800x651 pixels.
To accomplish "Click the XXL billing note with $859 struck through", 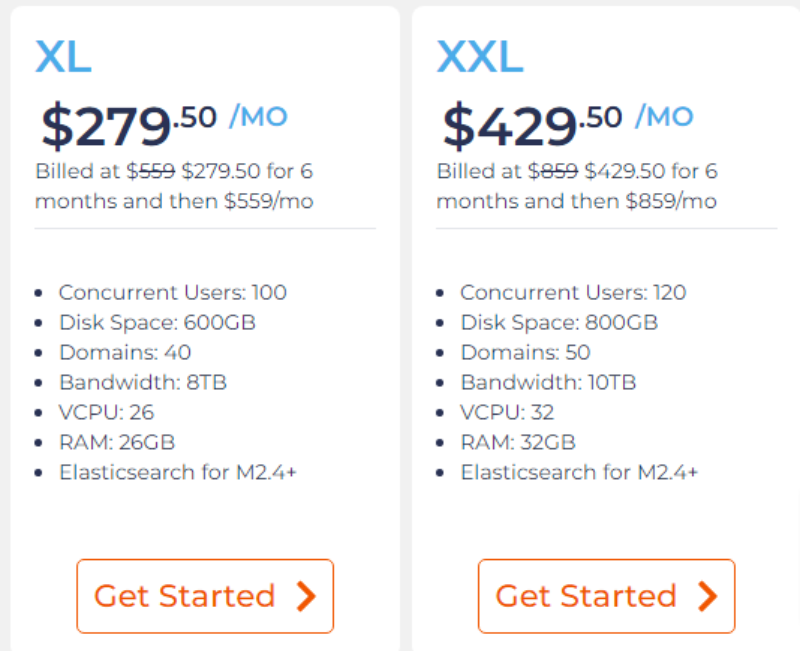I will click(577, 186).
